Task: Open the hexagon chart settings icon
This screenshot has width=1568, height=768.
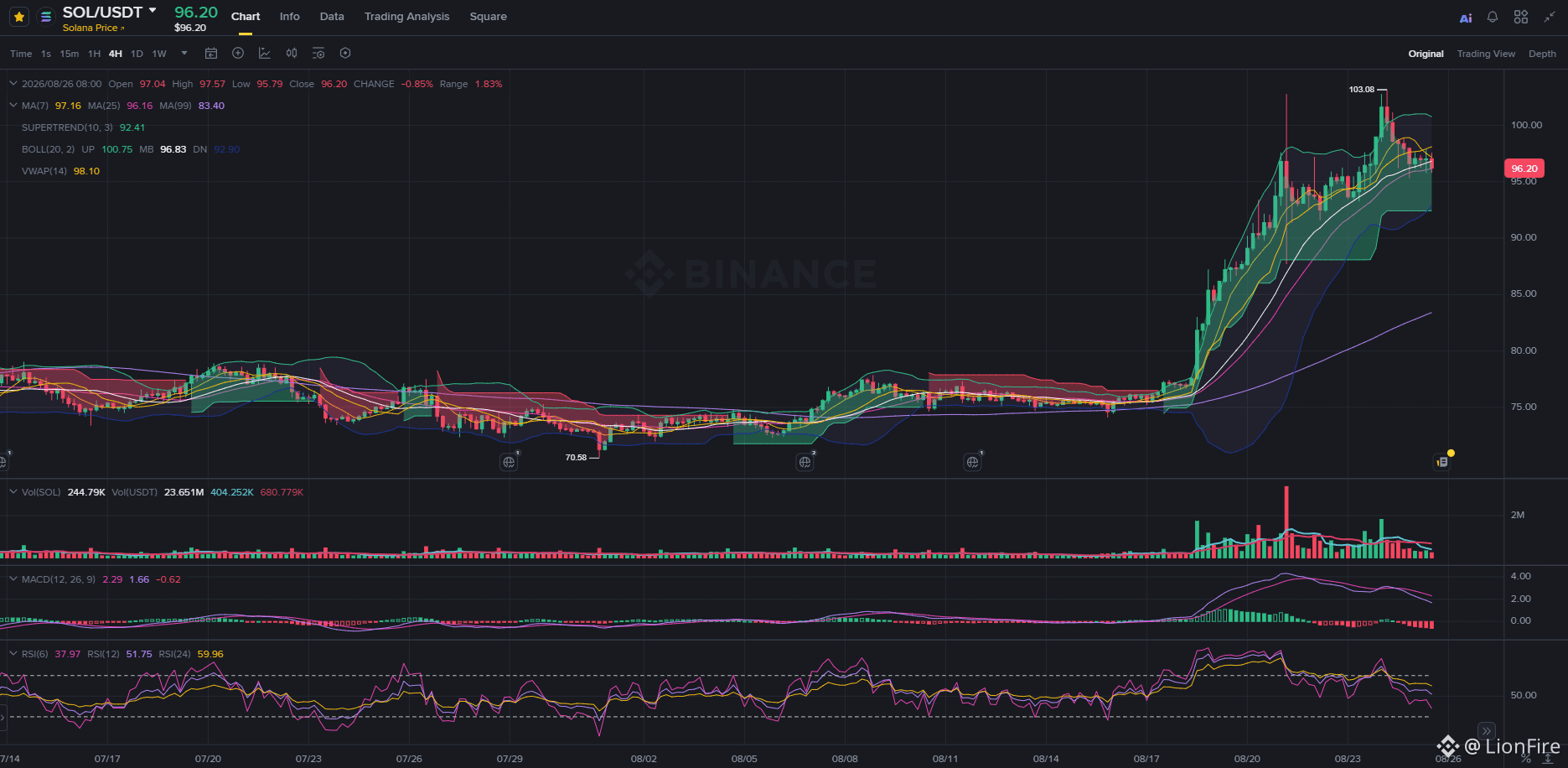Action: [x=345, y=53]
